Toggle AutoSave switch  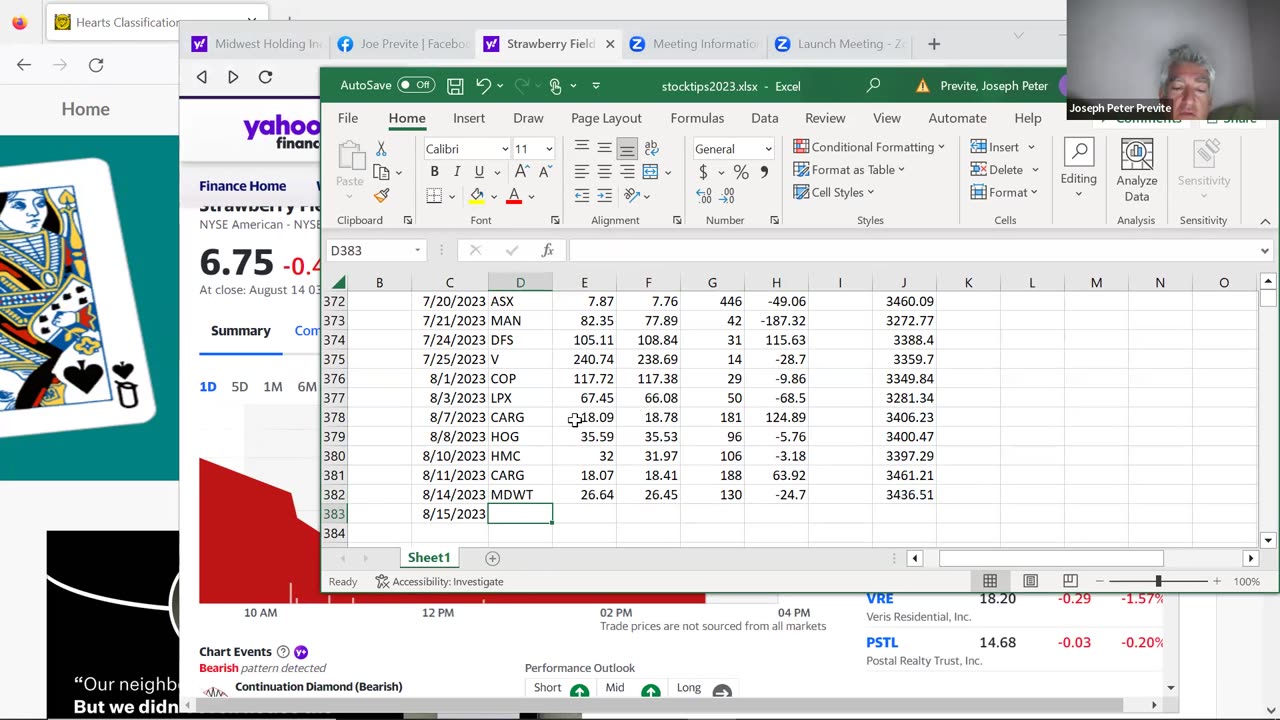point(416,86)
